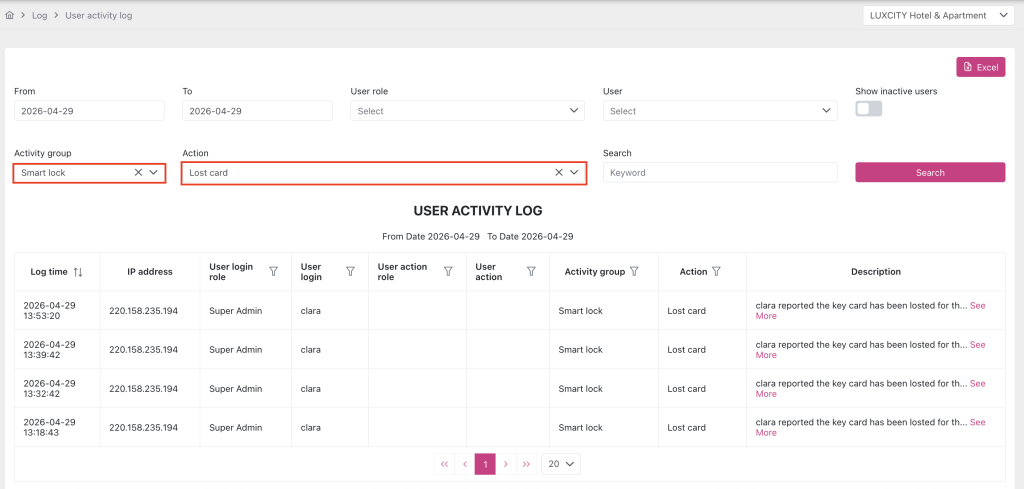The image size is (1024, 489).
Task: Go to Log in breadcrumb
Action: pos(40,16)
